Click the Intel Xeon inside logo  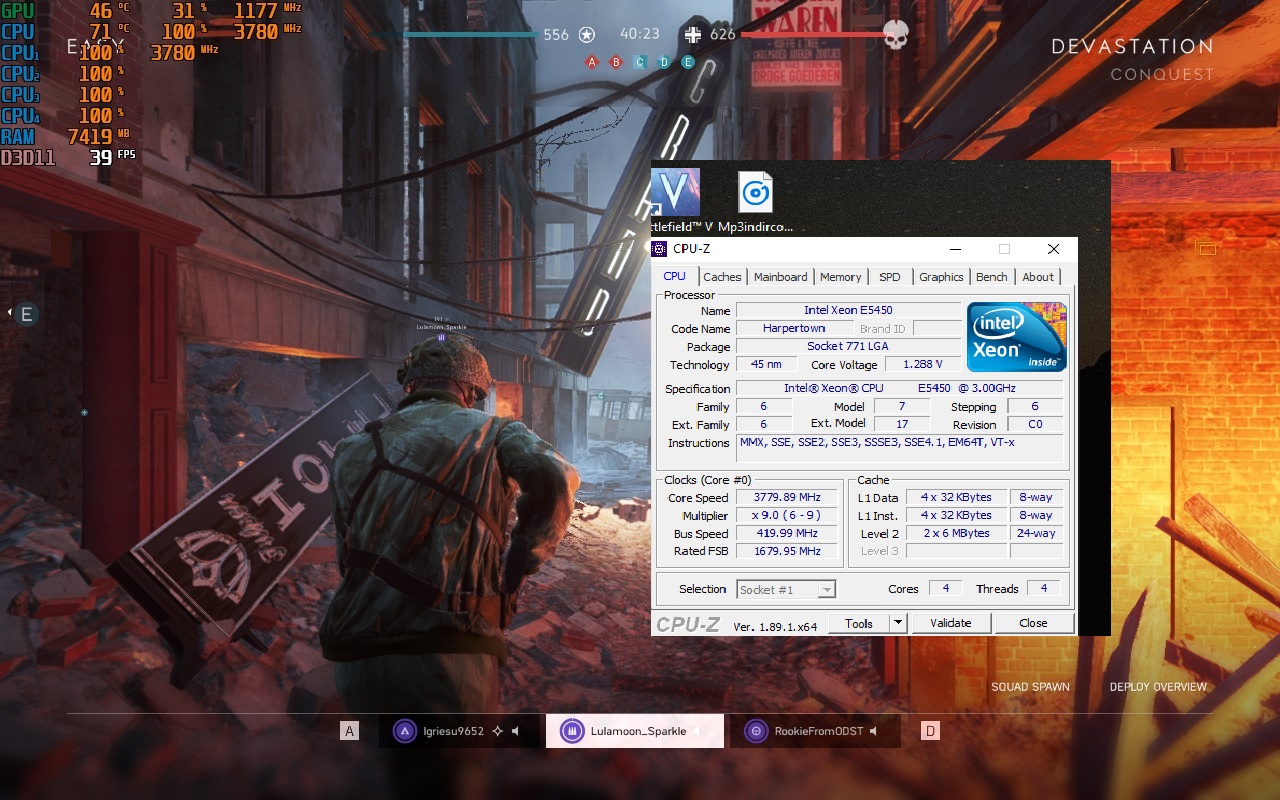[x=1016, y=337]
